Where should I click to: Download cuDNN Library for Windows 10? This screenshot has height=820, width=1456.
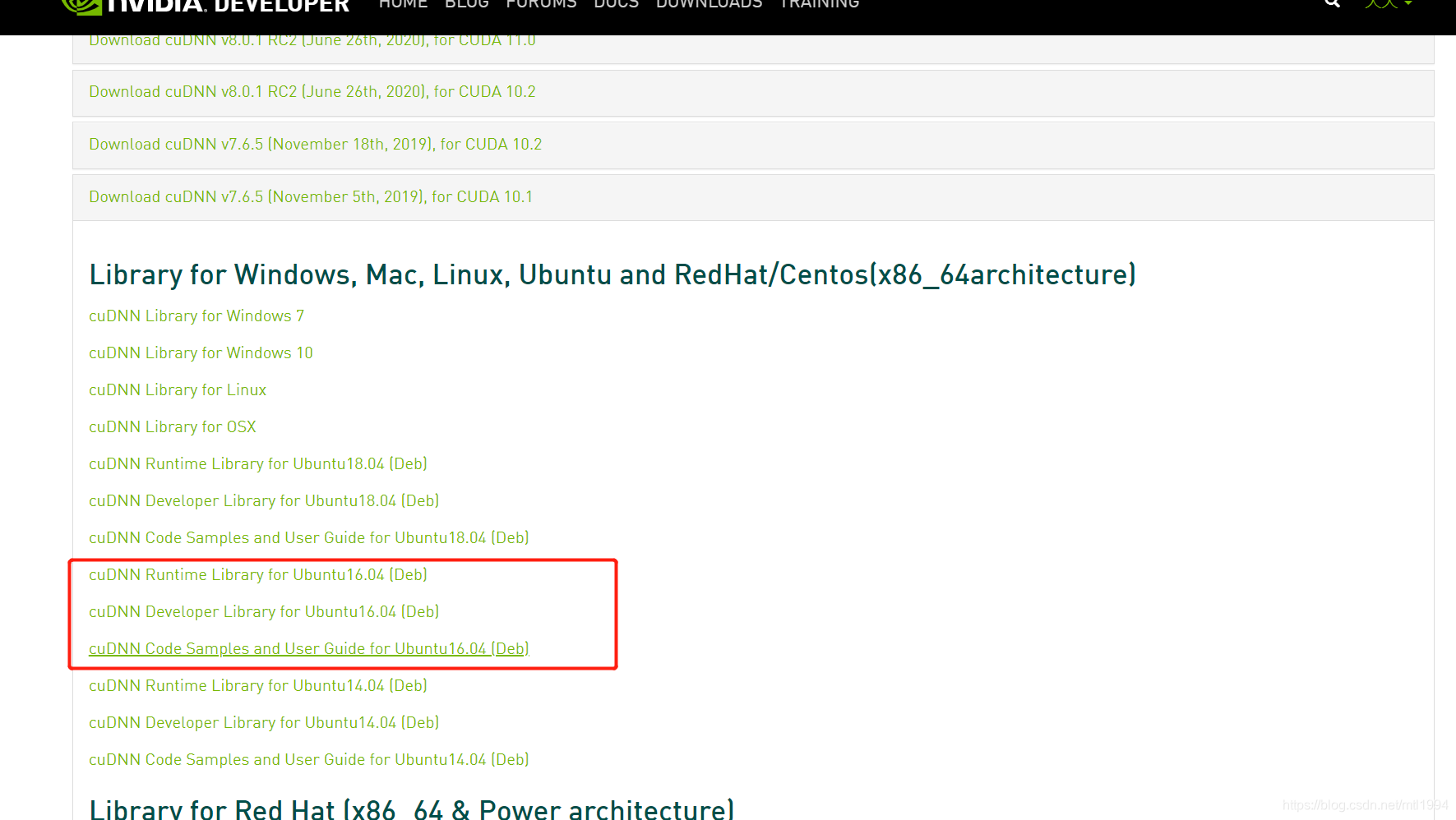click(x=201, y=353)
